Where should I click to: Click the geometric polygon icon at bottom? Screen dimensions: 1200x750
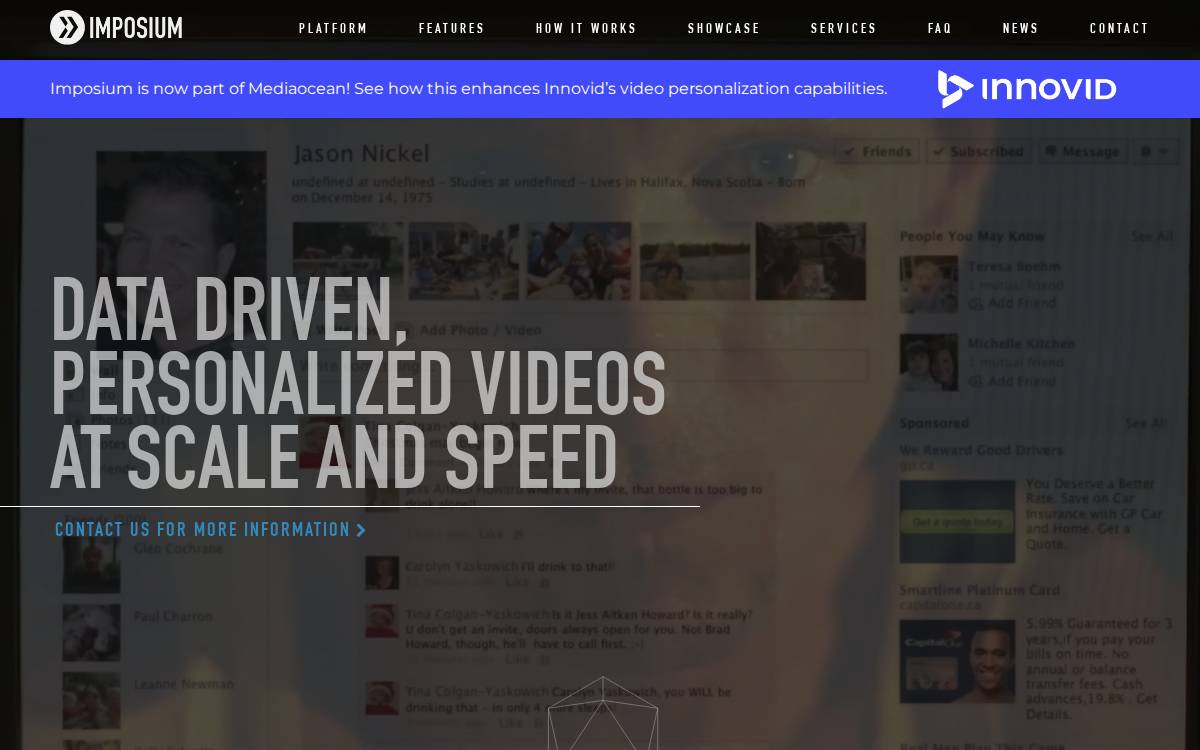coord(603,713)
